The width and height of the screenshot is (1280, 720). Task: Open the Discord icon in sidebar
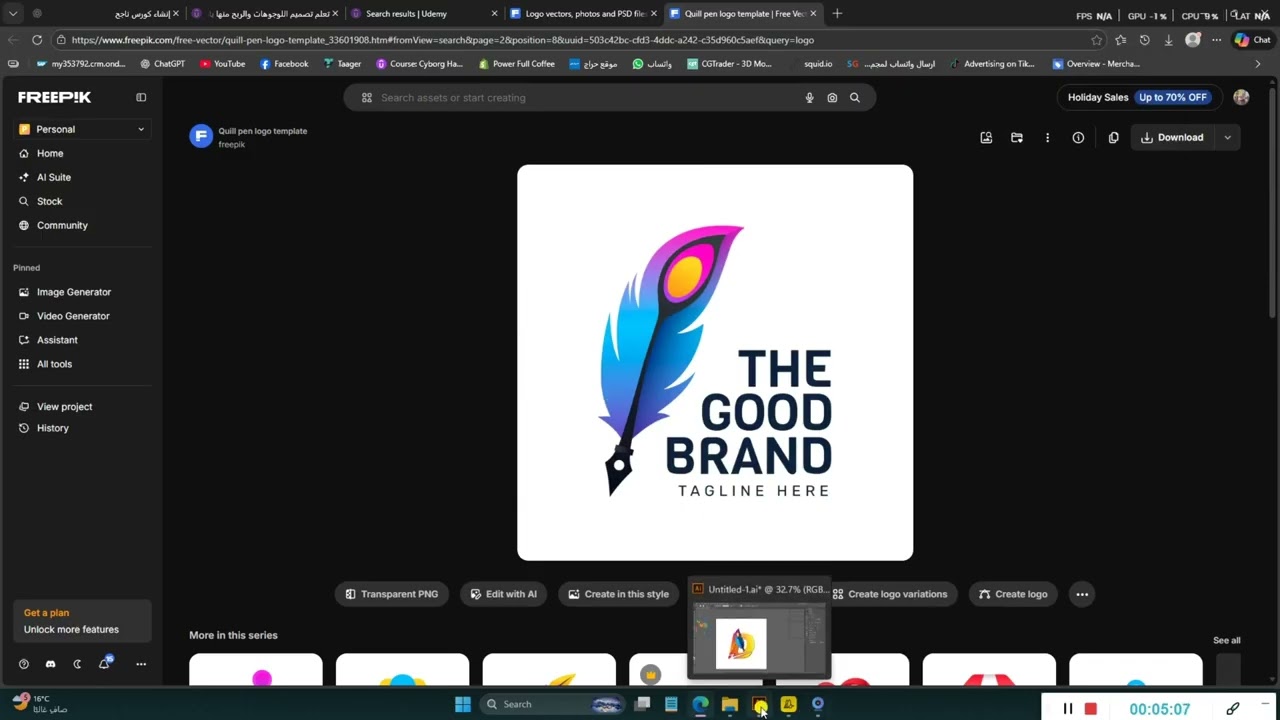pos(50,664)
